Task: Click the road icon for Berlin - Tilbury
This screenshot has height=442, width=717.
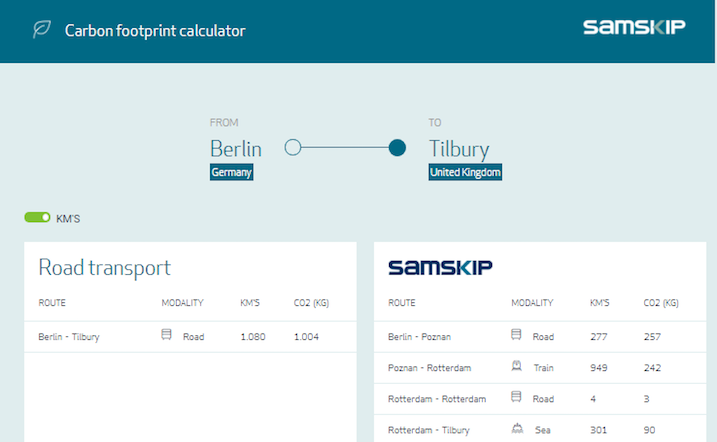Action: (167, 336)
